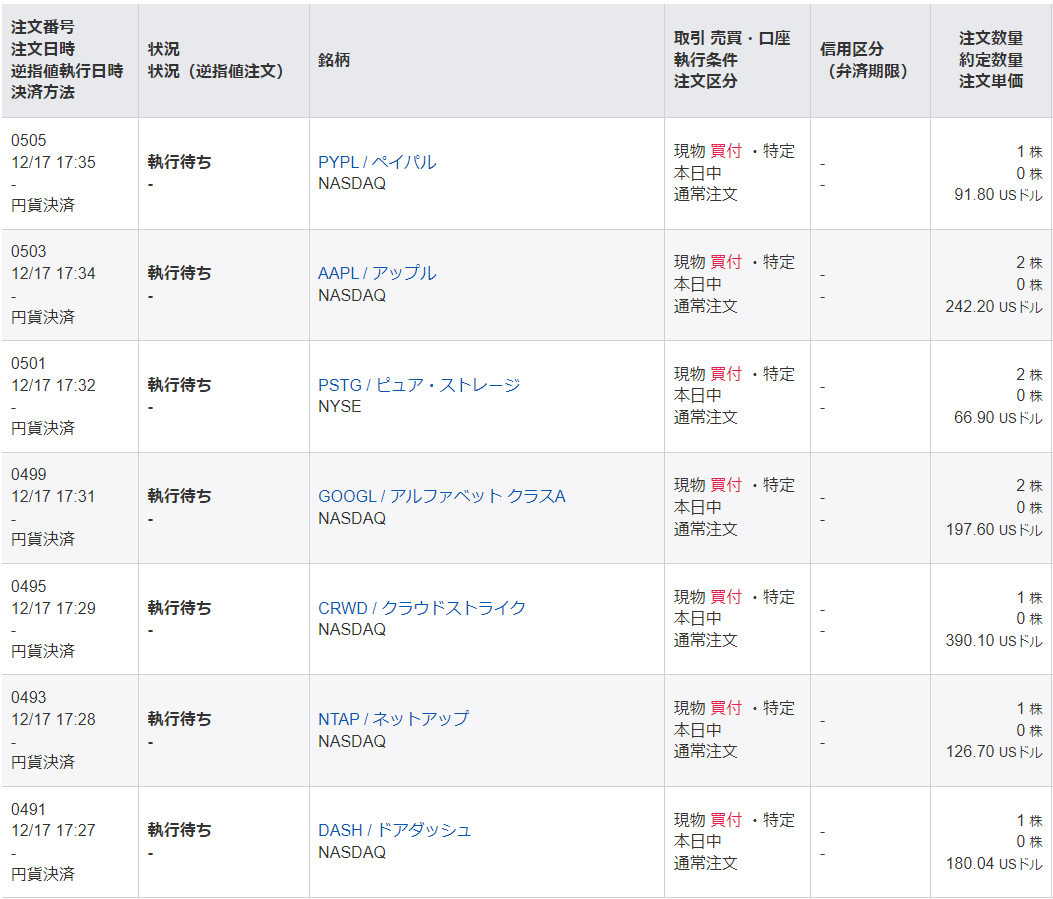Click 現物 買付・特定 in PYPL row

(x=734, y=151)
